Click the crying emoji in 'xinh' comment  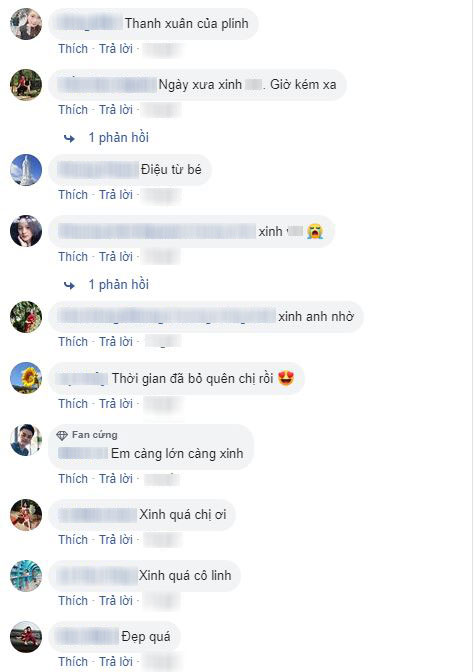coord(315,231)
